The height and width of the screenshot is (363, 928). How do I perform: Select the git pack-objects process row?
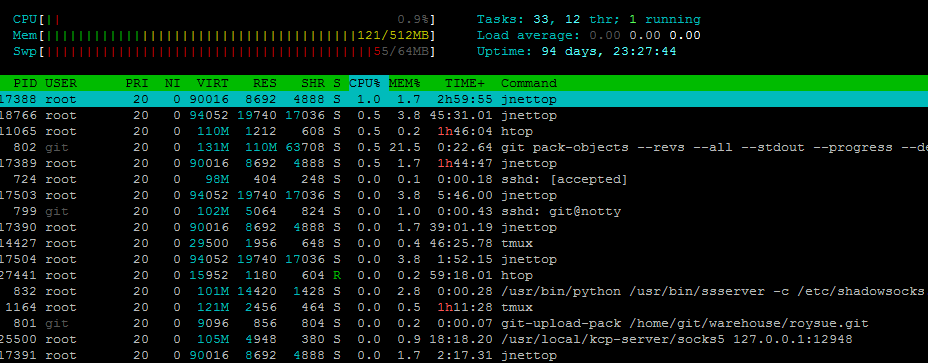tap(464, 147)
